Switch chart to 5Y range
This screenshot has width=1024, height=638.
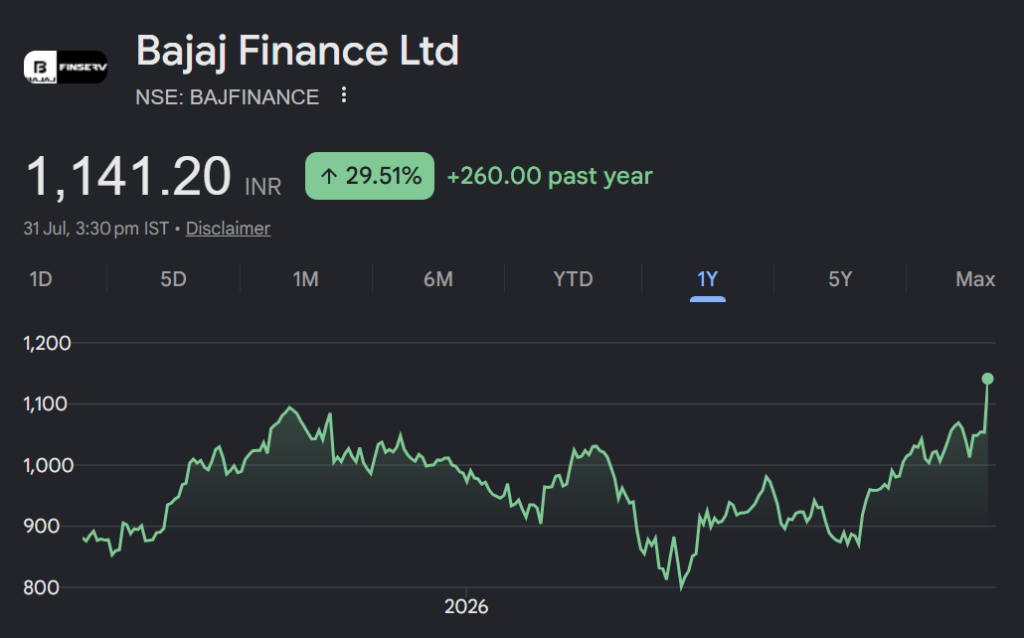[840, 279]
